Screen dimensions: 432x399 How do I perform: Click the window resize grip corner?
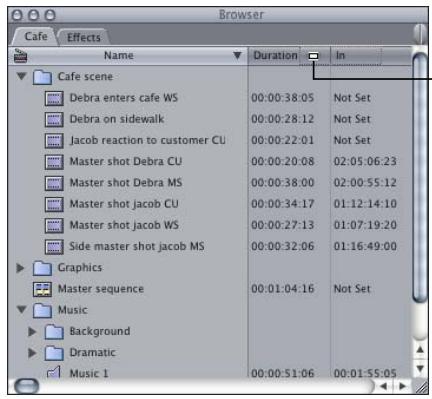point(422,387)
